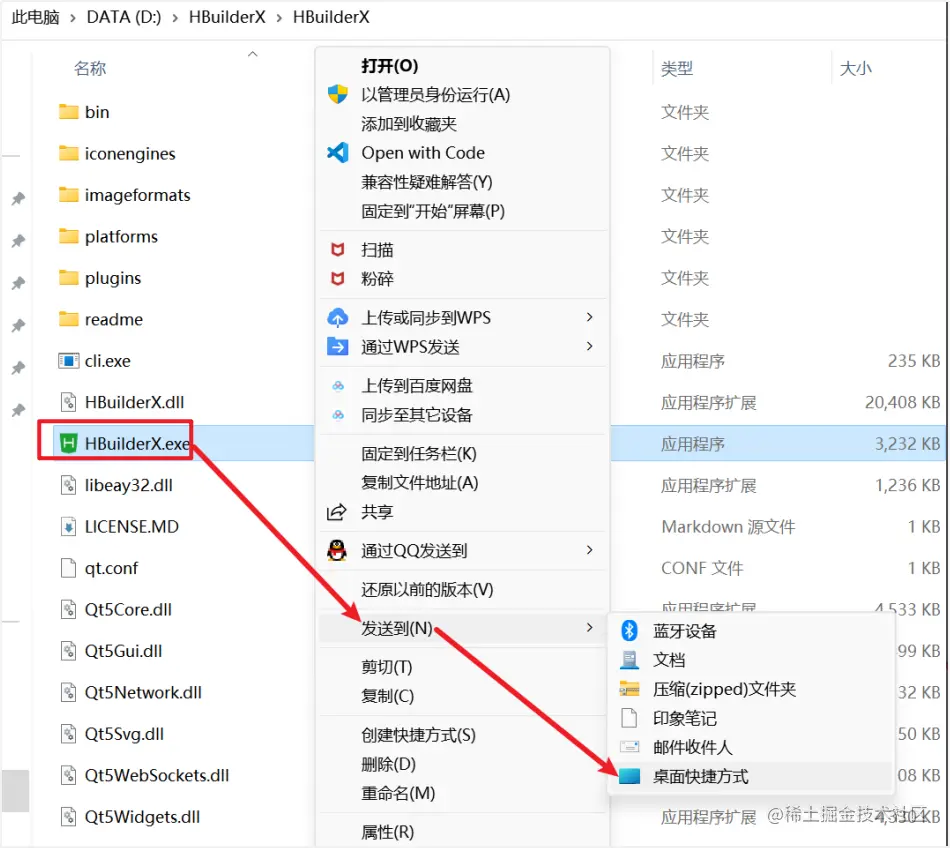Click the mail recipient envelope icon
The image size is (951, 848).
tap(630, 747)
